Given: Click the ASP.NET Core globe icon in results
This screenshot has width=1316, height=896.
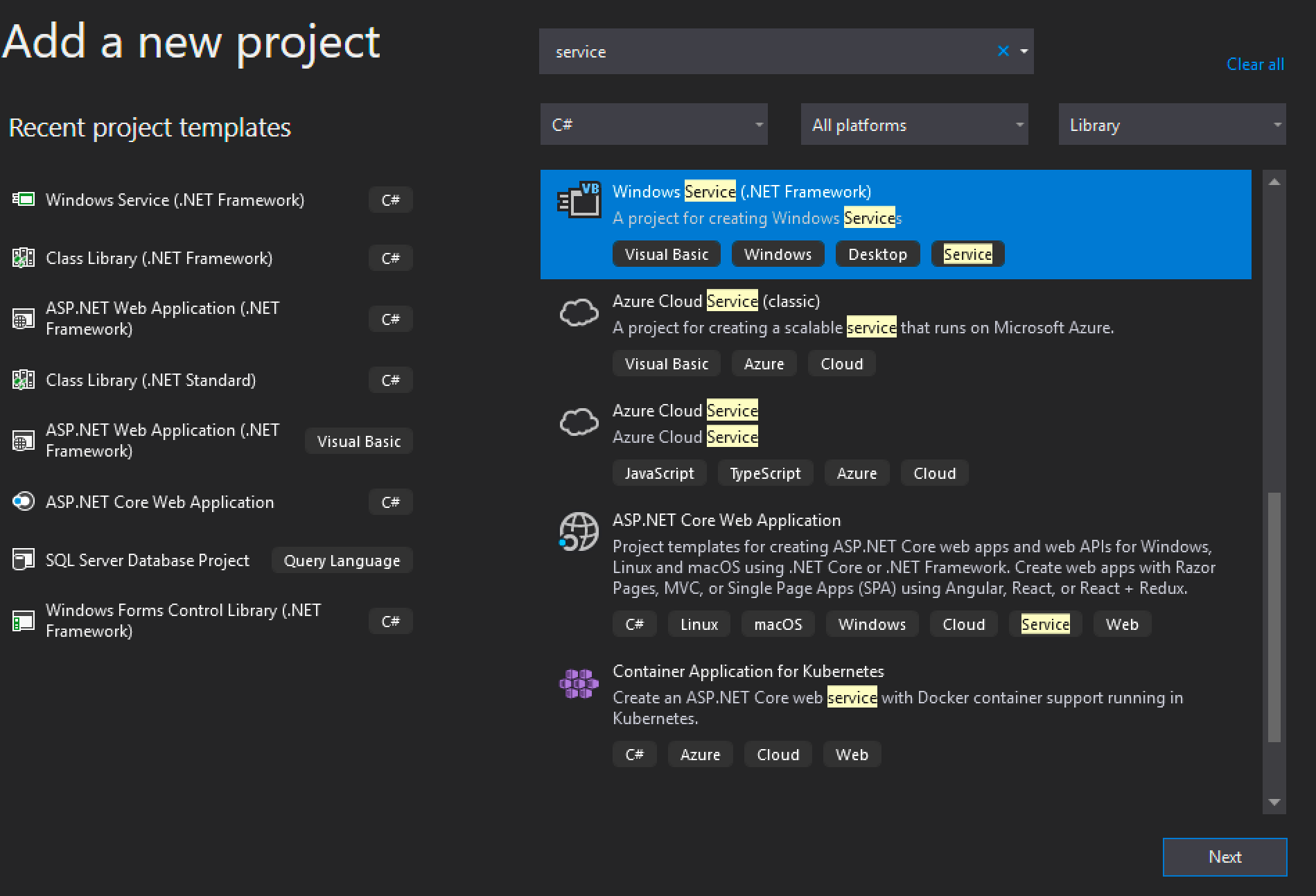Looking at the screenshot, I should click(579, 532).
